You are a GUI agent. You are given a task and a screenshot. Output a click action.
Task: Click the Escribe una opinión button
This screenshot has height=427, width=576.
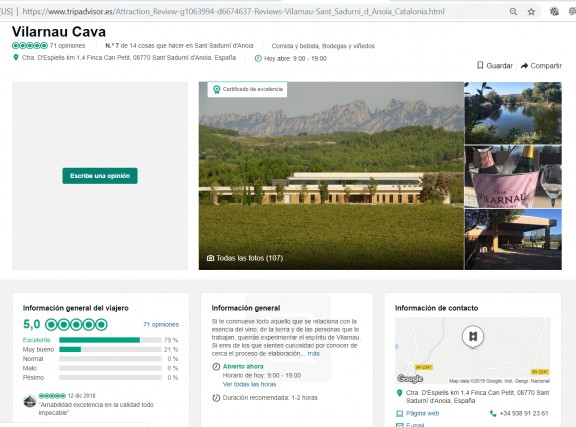click(x=100, y=176)
